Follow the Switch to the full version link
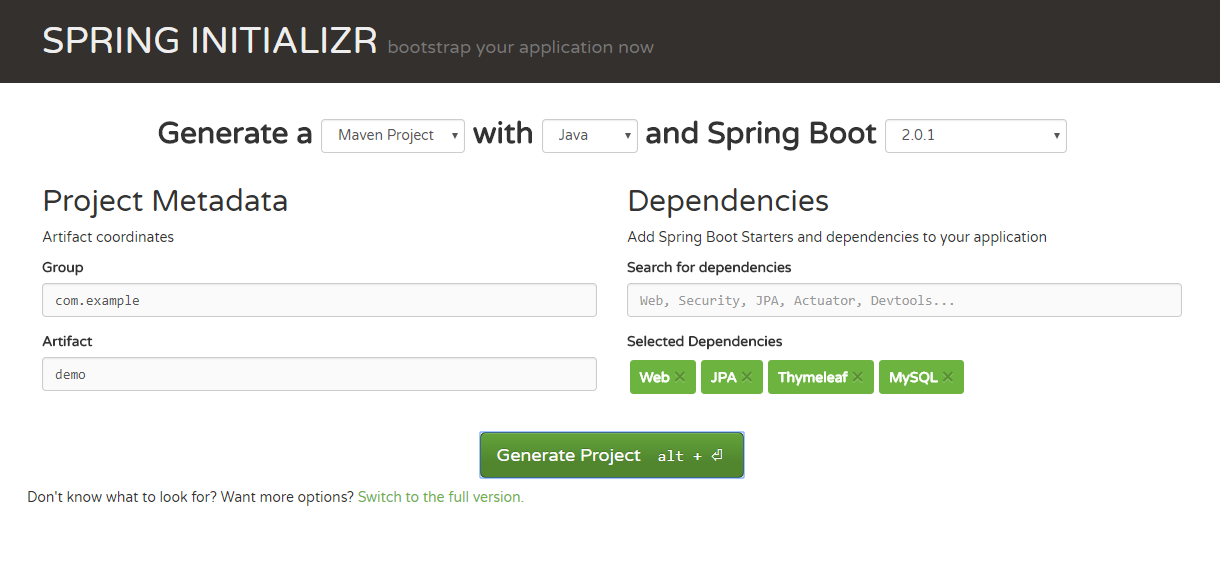Viewport: 1220px width, 563px height. pos(441,497)
